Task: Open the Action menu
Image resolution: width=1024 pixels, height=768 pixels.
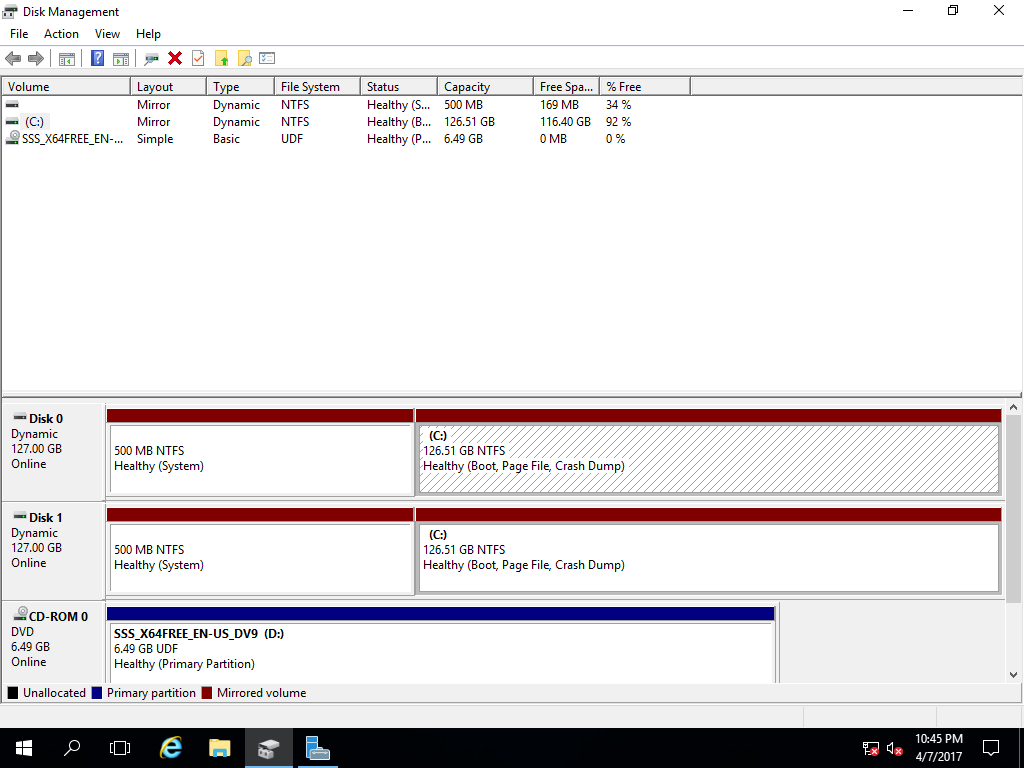Action: [61, 34]
